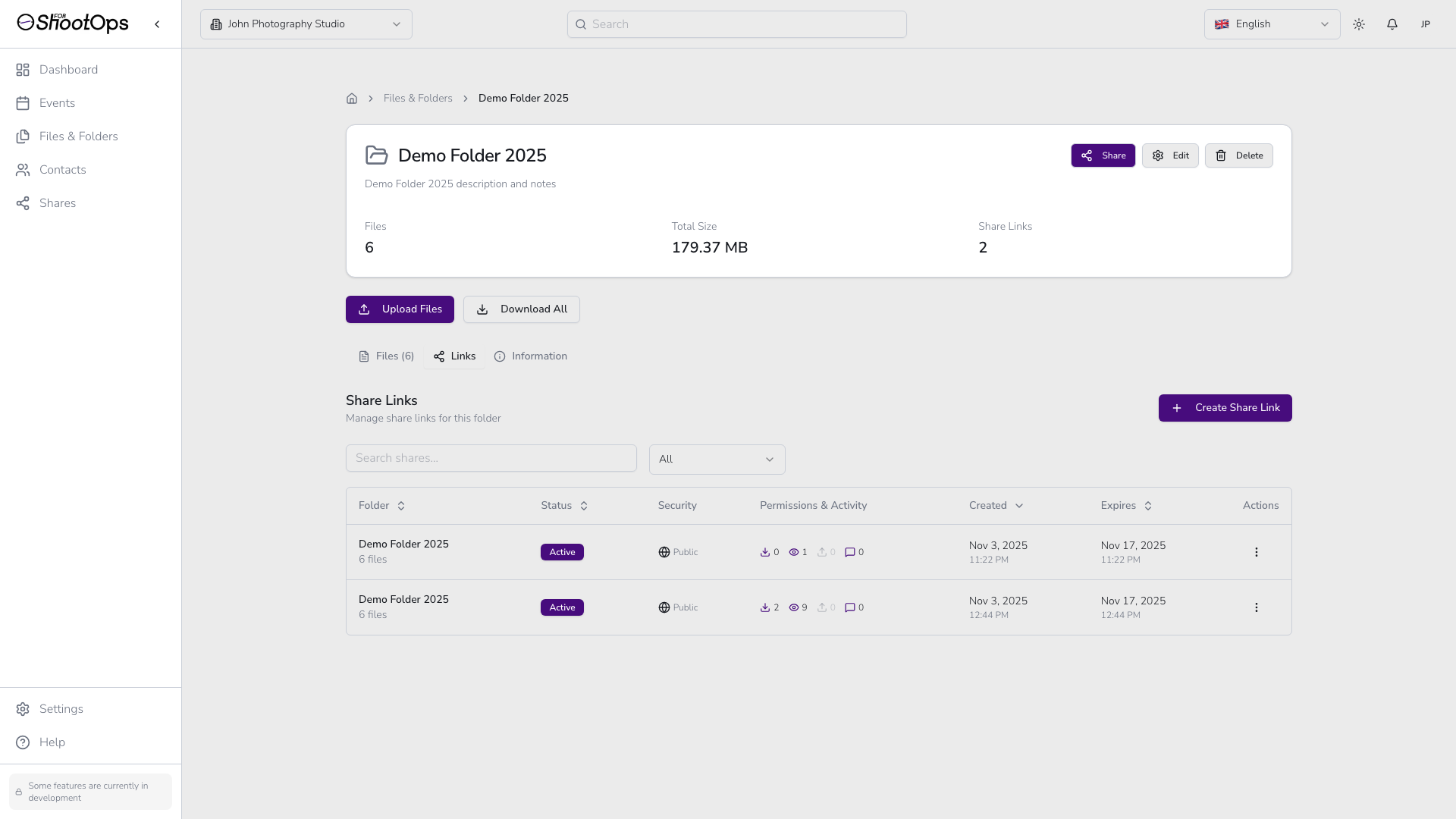Open the actions menu for first share link
The width and height of the screenshot is (1456, 819).
tap(1256, 552)
